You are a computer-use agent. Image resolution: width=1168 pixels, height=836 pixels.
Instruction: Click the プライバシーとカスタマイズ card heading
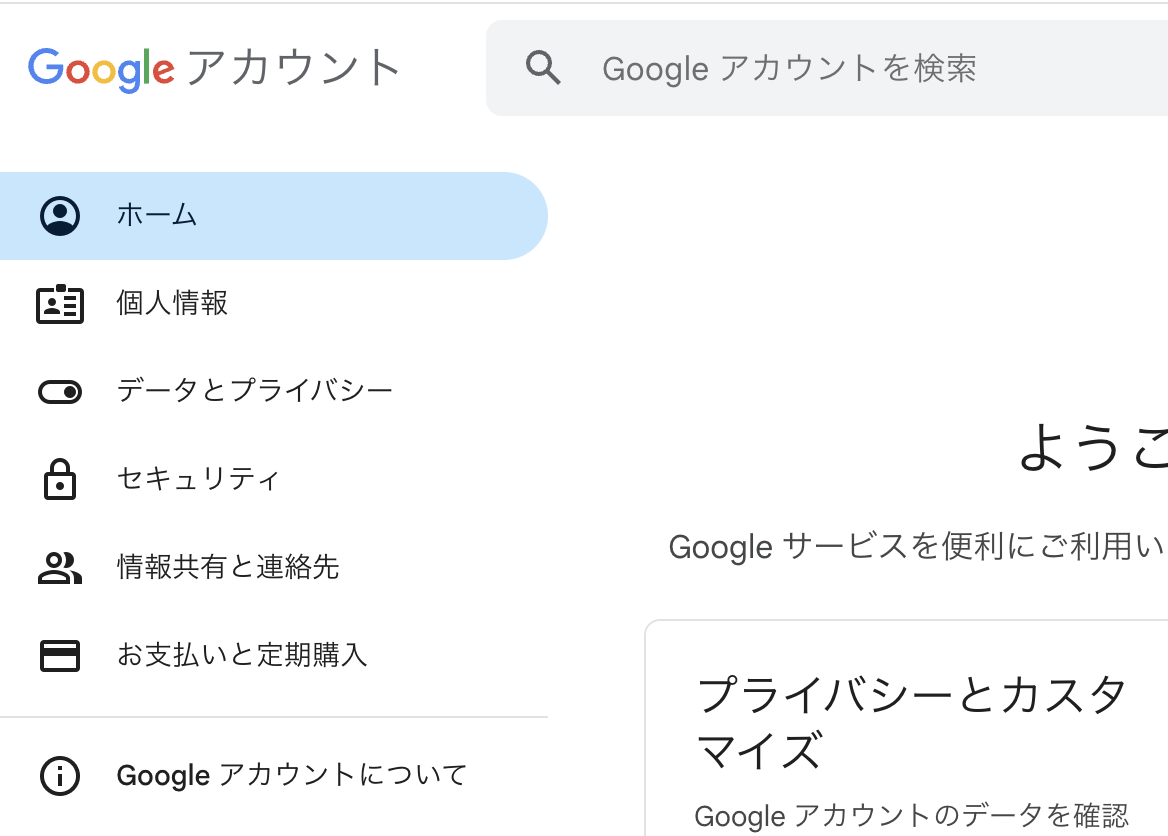[x=912, y=722]
